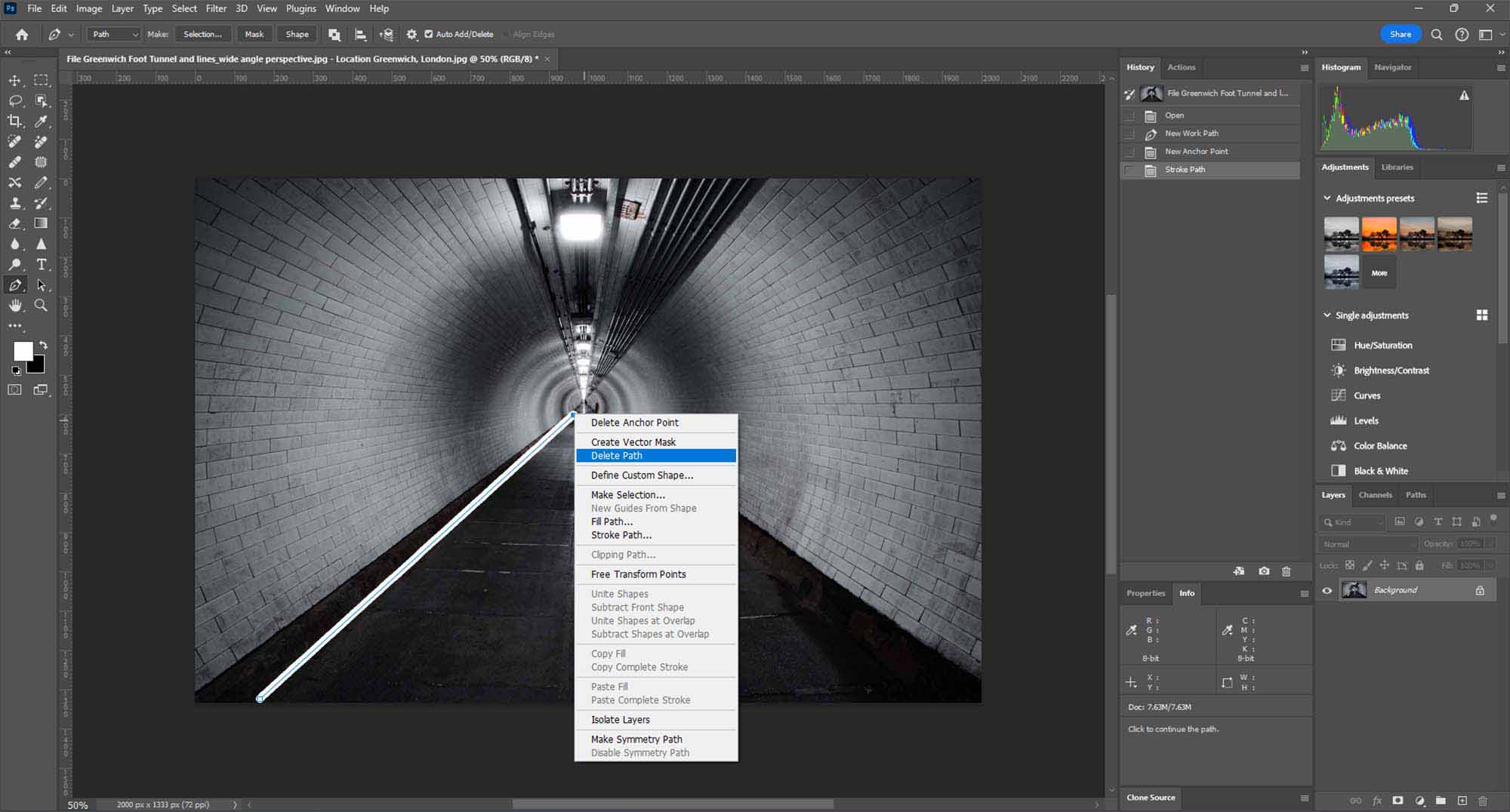
Task: Click the histogram cached data warning icon
Action: 1464,95
